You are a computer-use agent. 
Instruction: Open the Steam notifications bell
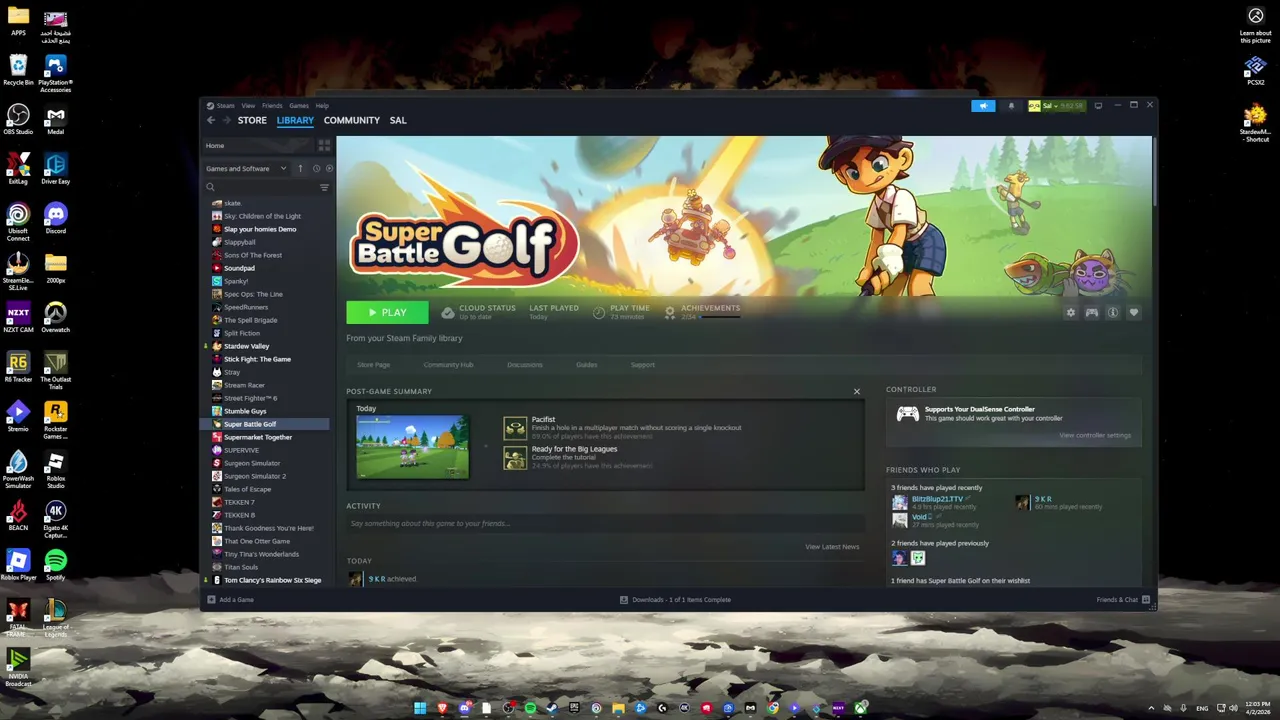(1011, 106)
